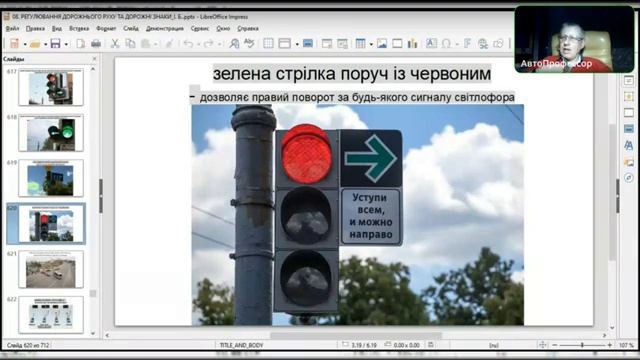Select slide 619 thumbnail
The image size is (640, 360).
click(51, 178)
